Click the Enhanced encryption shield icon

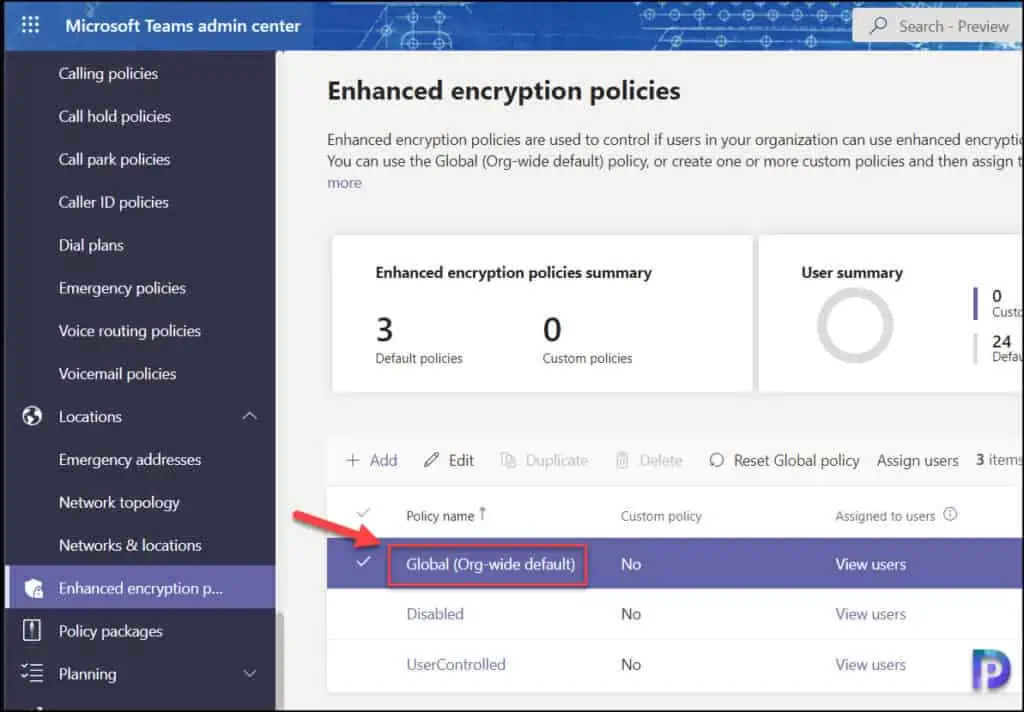(33, 589)
